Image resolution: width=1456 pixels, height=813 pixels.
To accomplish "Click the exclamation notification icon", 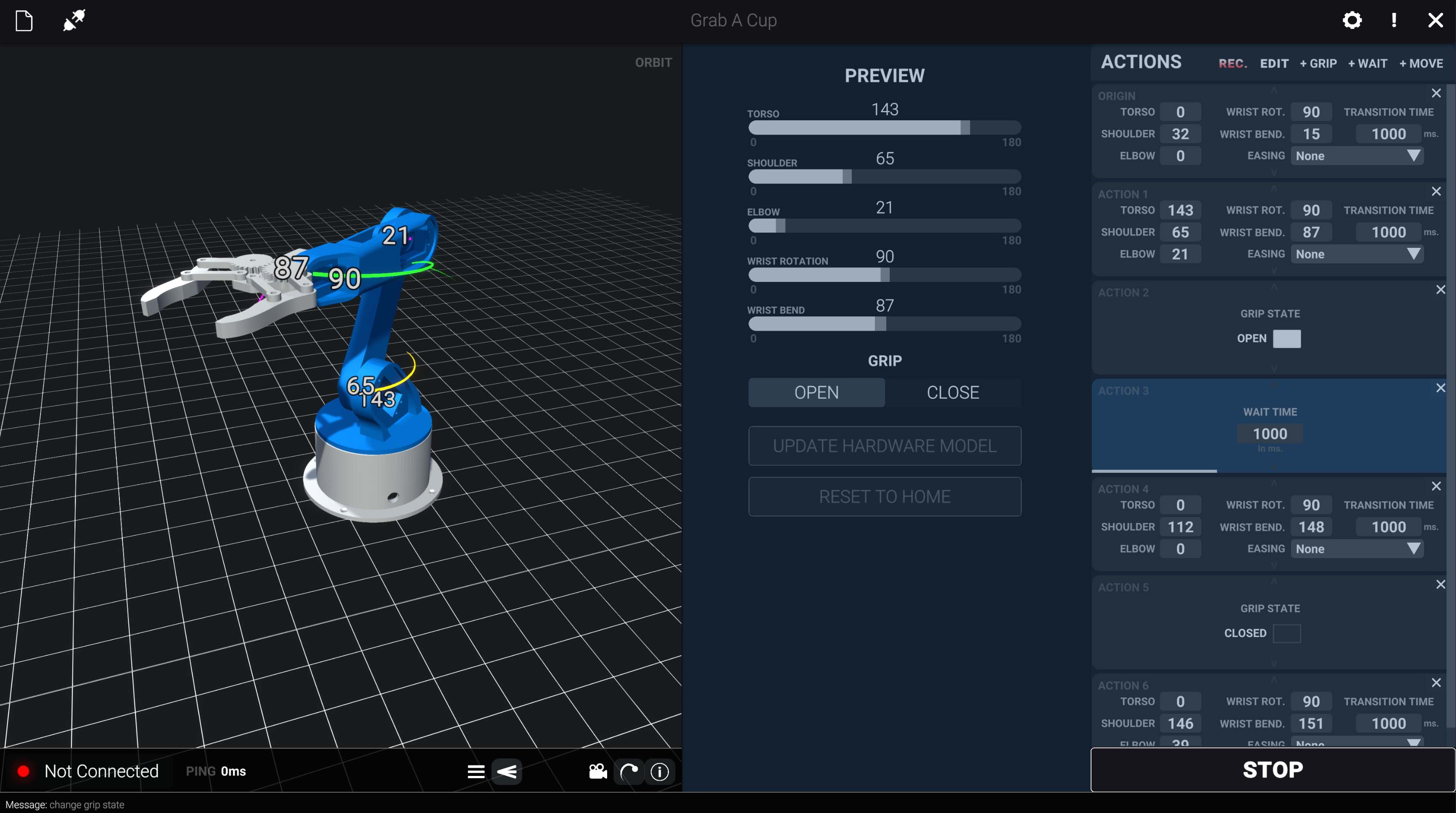I will point(1394,20).
